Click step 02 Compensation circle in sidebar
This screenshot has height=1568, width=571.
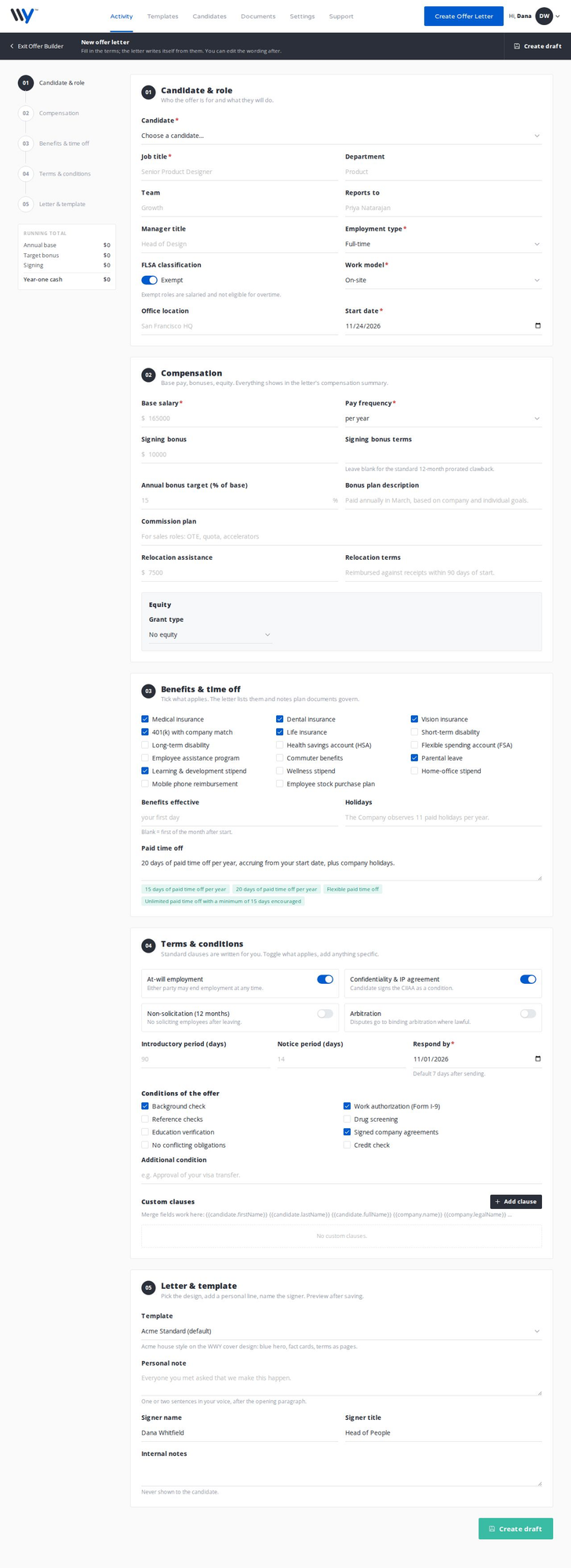tap(26, 113)
